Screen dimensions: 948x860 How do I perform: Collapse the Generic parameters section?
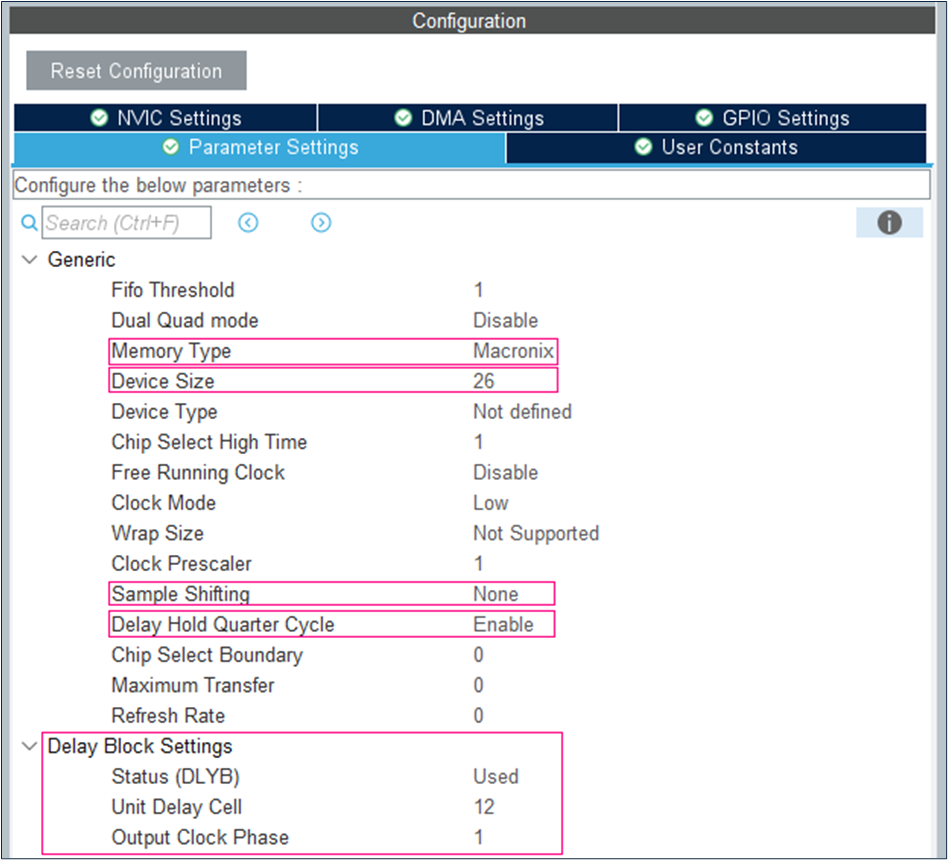[x=29, y=259]
